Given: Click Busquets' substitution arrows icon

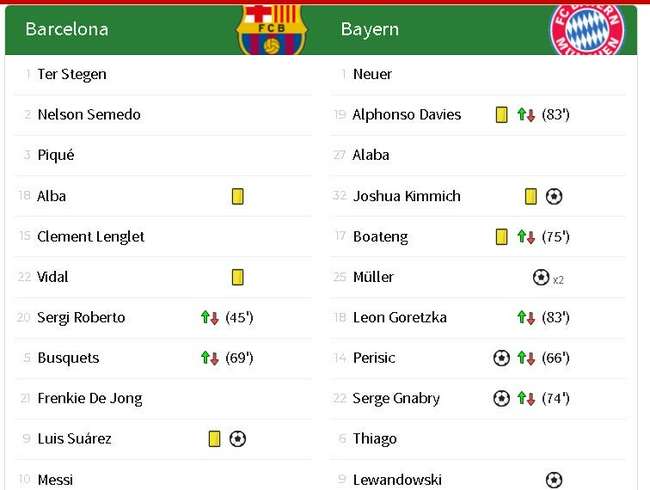Looking at the screenshot, I should (210, 358).
